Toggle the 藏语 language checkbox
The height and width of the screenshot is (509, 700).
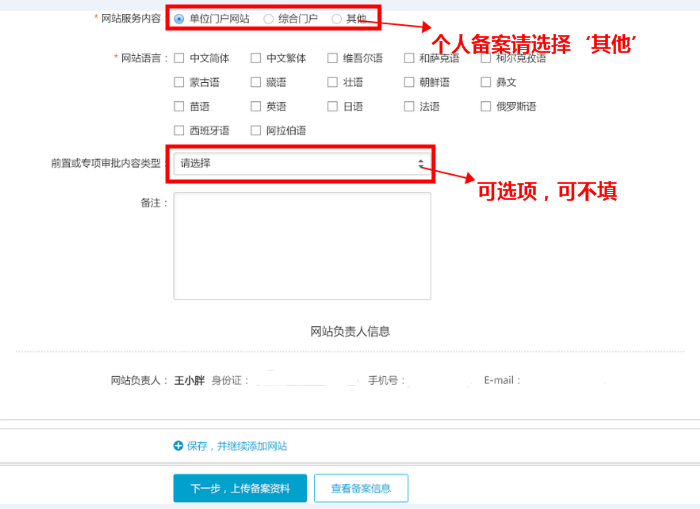[x=256, y=82]
